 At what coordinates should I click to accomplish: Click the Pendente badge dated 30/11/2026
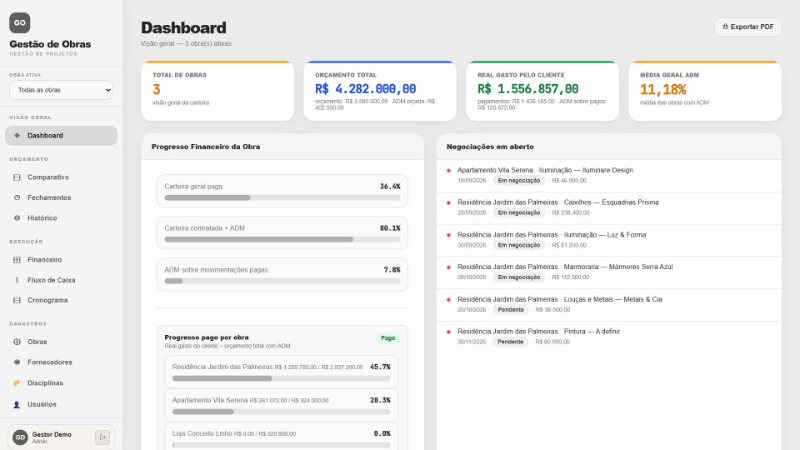pos(511,342)
